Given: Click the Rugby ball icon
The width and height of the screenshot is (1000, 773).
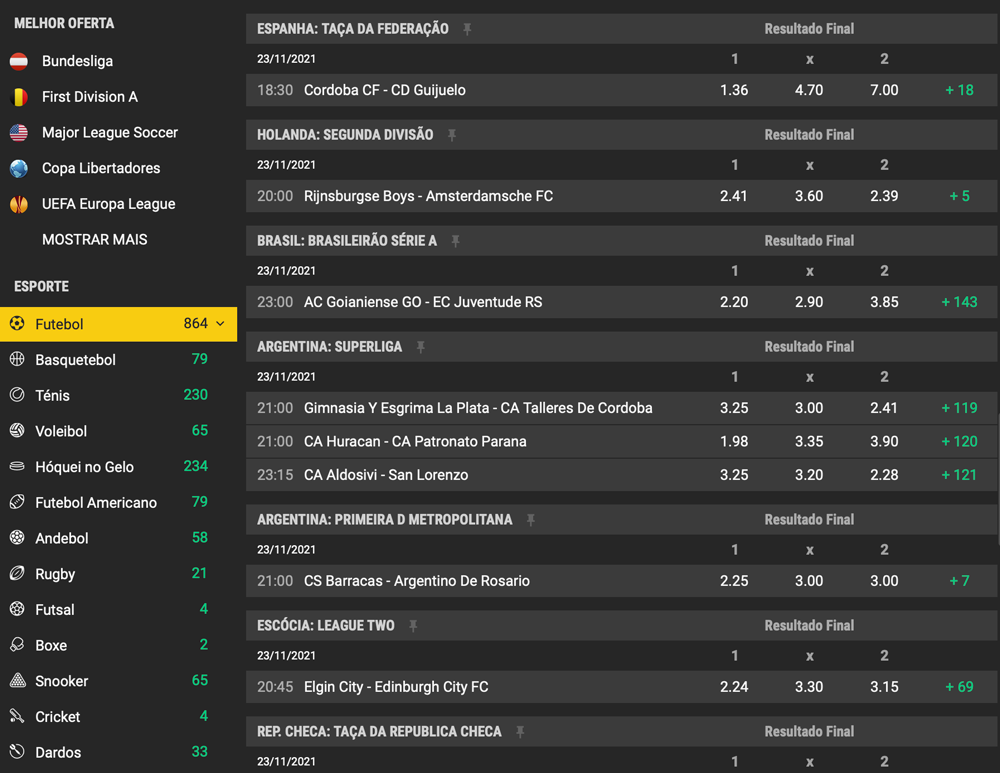Looking at the screenshot, I should (17, 573).
